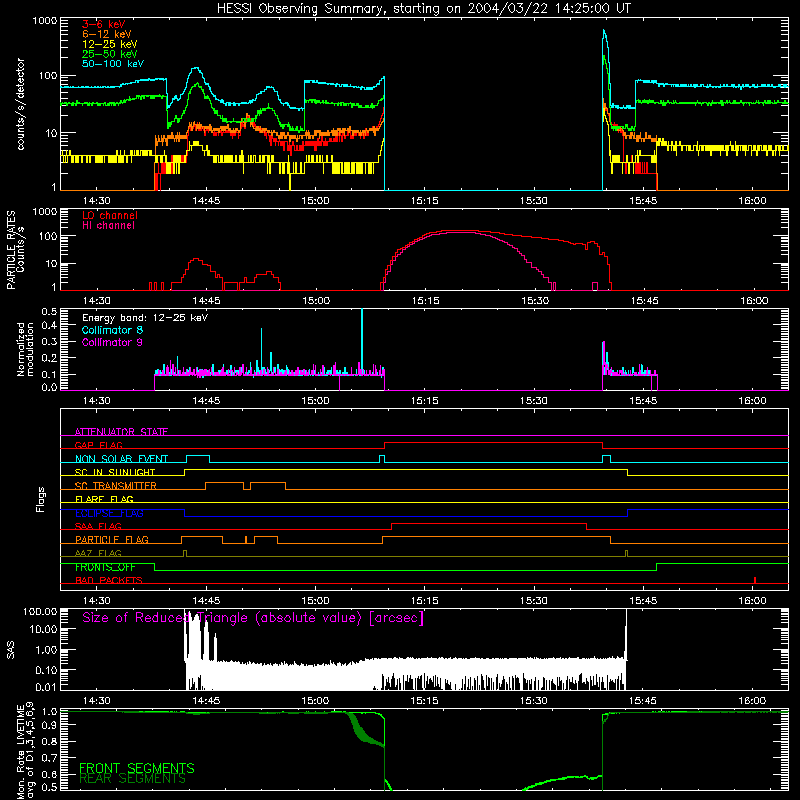Select the FRONT SEGMENTS legend label

tap(137, 768)
